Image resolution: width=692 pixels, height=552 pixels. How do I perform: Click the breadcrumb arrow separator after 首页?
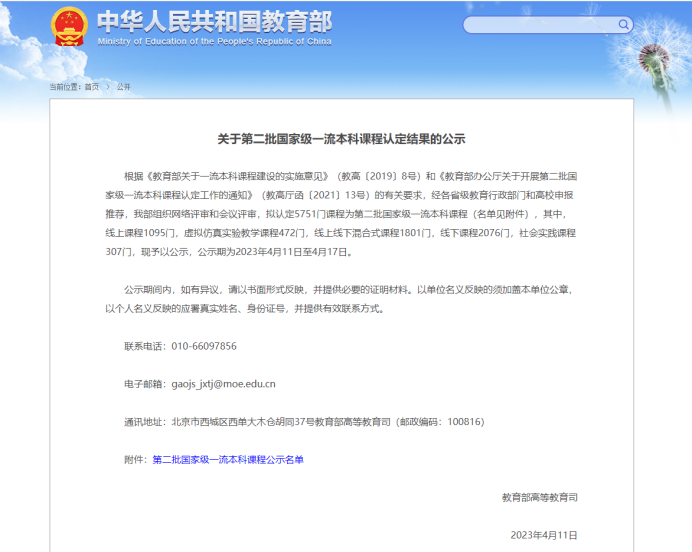[x=107, y=87]
